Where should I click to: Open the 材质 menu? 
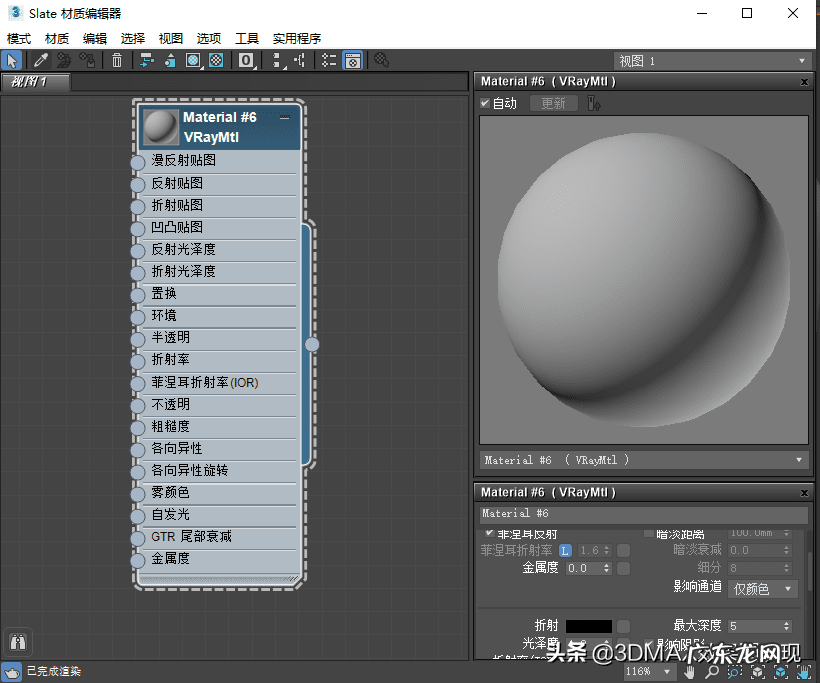(57, 38)
